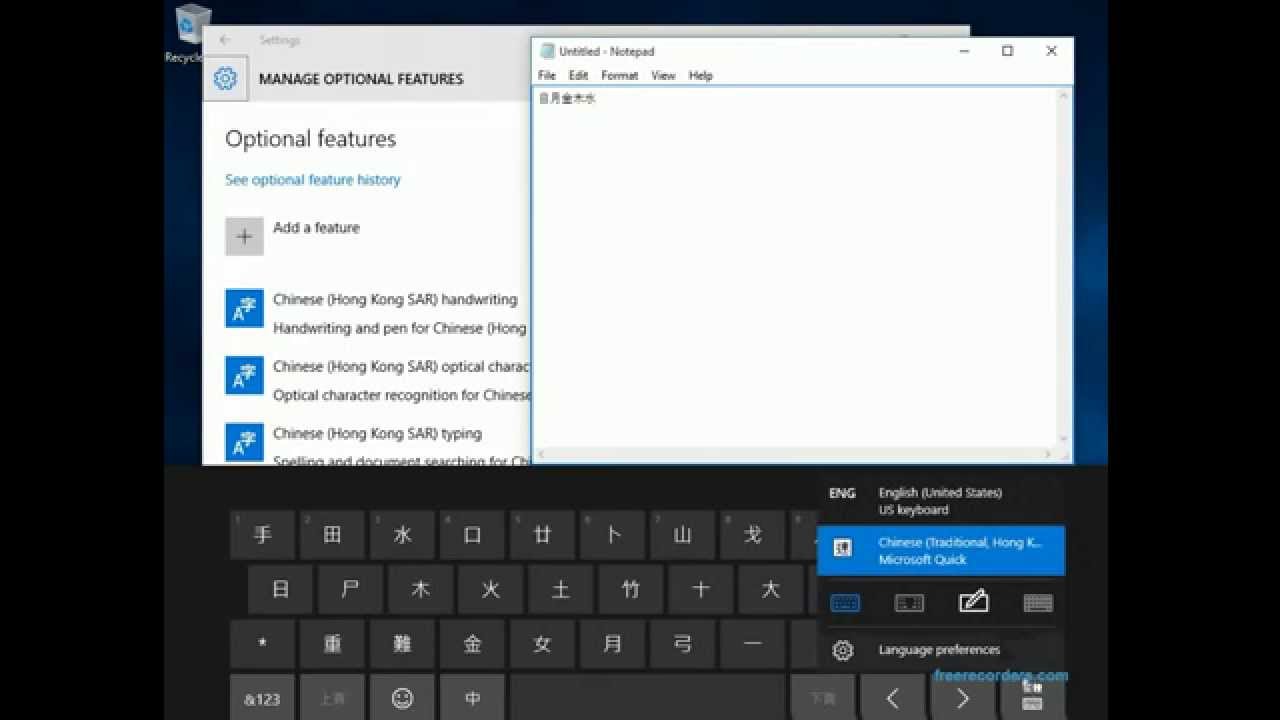
Task: Tap the 廿 key
Action: [542, 535]
